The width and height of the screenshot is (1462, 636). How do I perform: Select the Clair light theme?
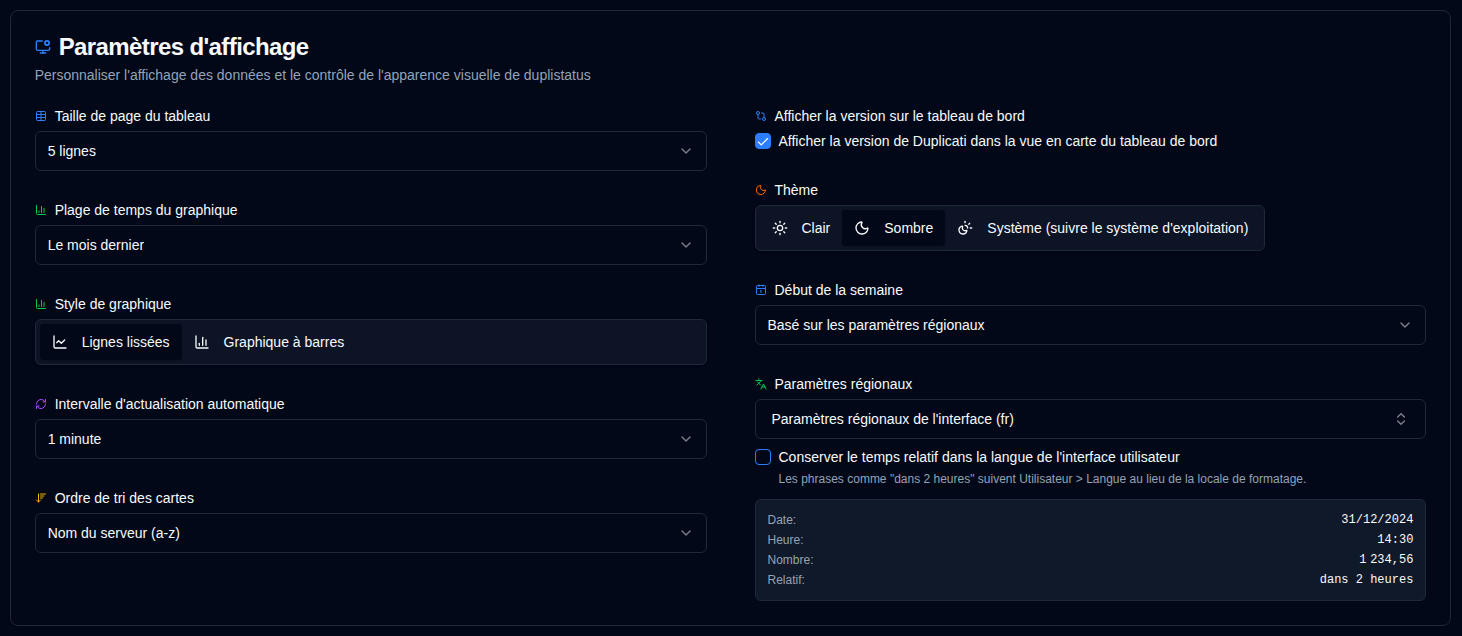(x=801, y=228)
